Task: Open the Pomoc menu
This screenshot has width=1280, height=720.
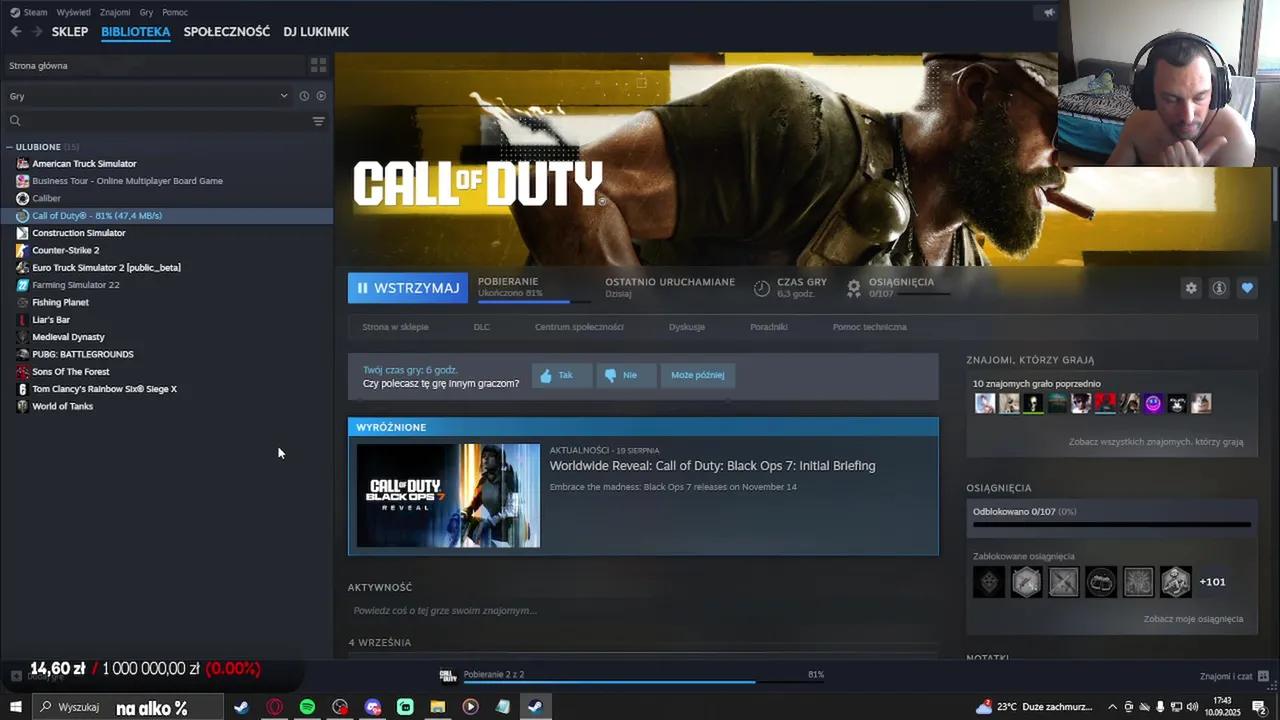Action: 175,12
